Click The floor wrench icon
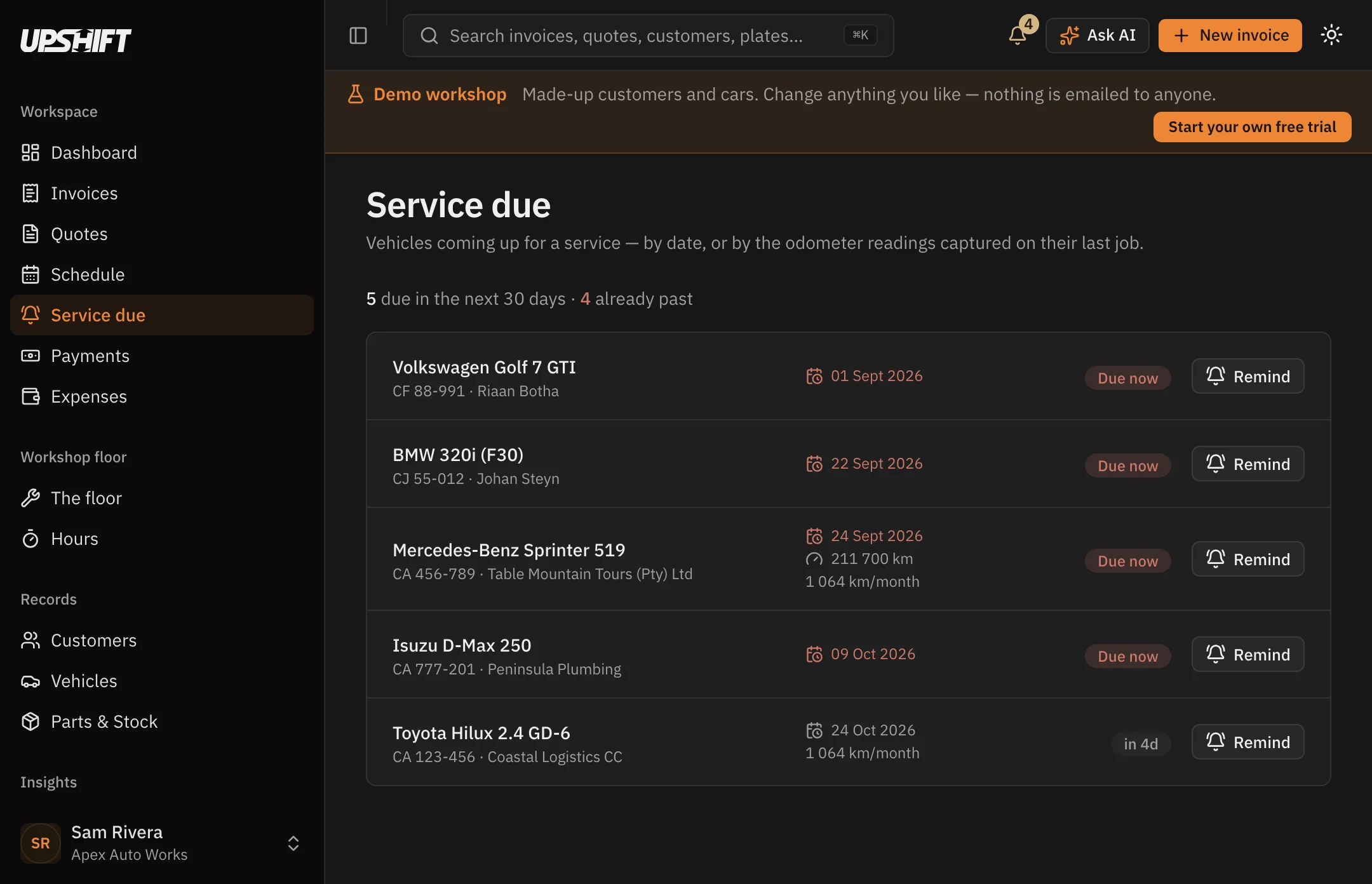The width and height of the screenshot is (1372, 884). click(30, 498)
